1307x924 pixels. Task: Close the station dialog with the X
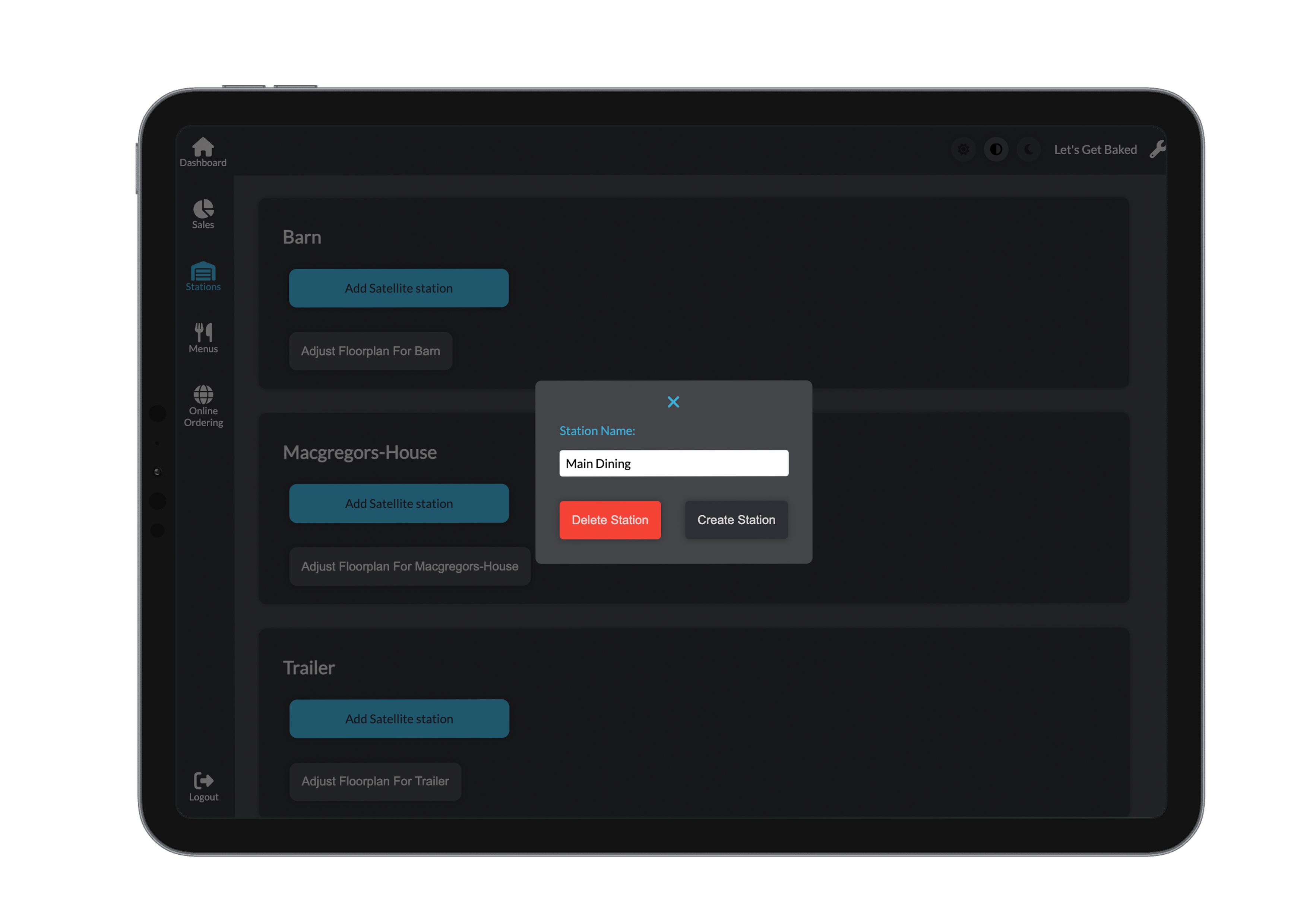pos(673,402)
